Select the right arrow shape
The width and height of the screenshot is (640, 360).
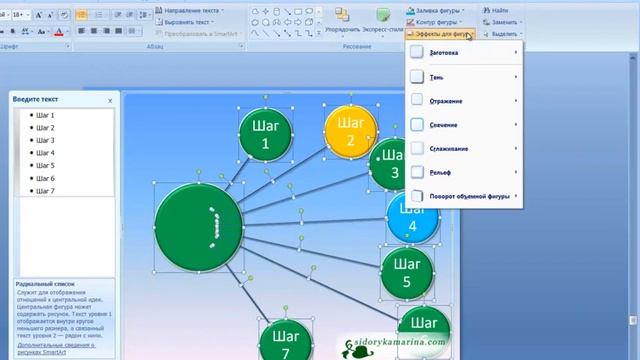298,23
